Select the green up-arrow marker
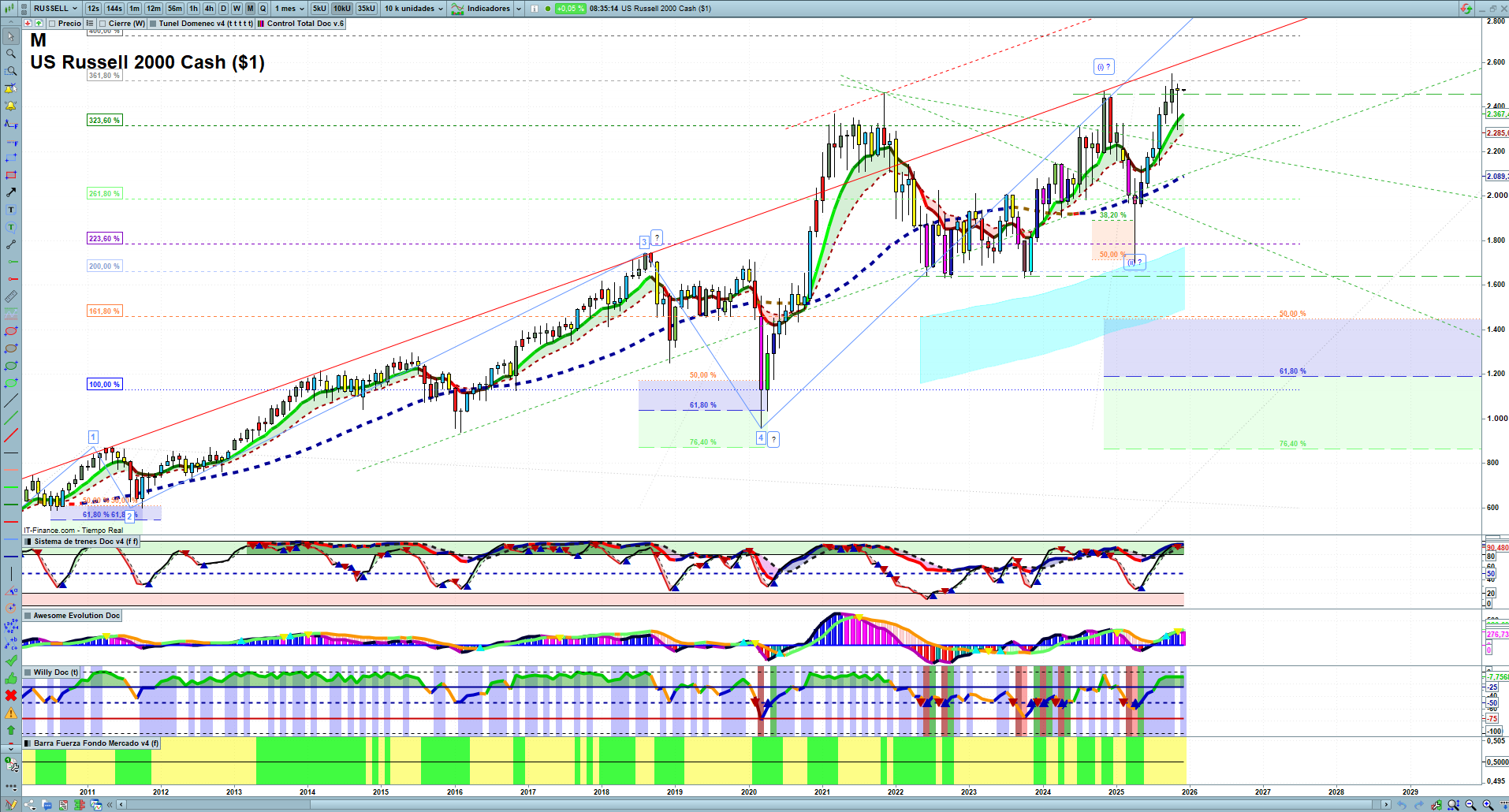The width and height of the screenshot is (1509, 812). (x=11, y=730)
